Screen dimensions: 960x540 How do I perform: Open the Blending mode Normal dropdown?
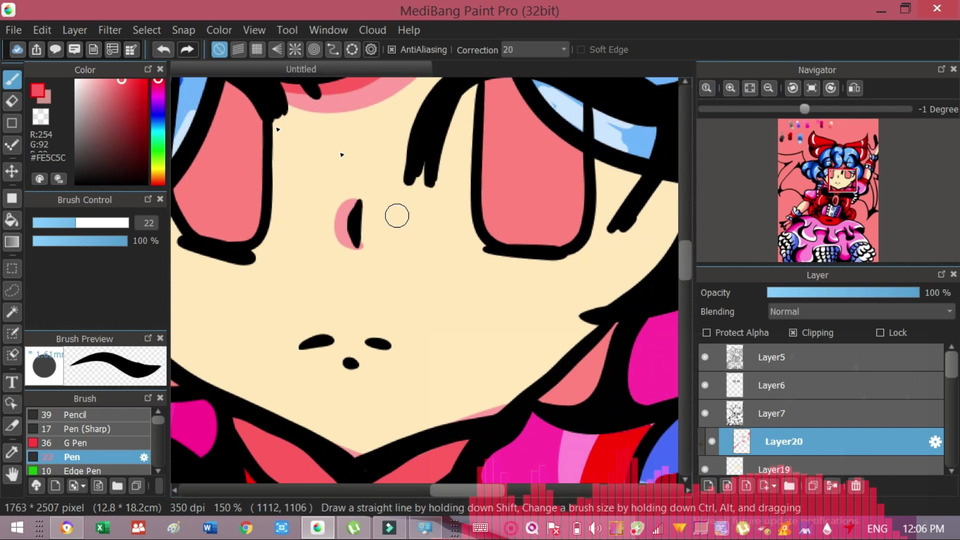click(x=860, y=312)
